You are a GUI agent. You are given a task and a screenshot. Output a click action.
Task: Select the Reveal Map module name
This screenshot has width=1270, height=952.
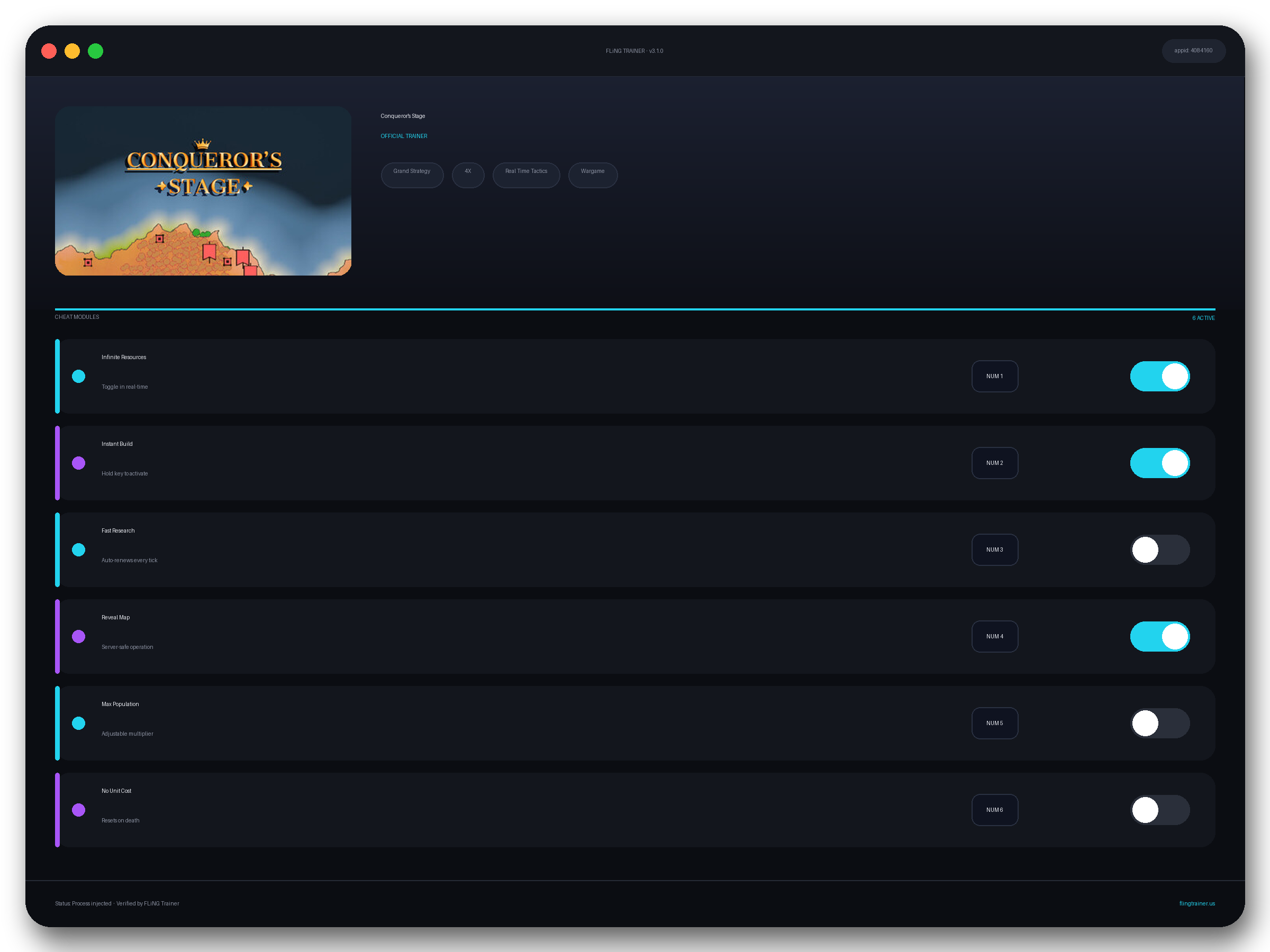coord(115,617)
